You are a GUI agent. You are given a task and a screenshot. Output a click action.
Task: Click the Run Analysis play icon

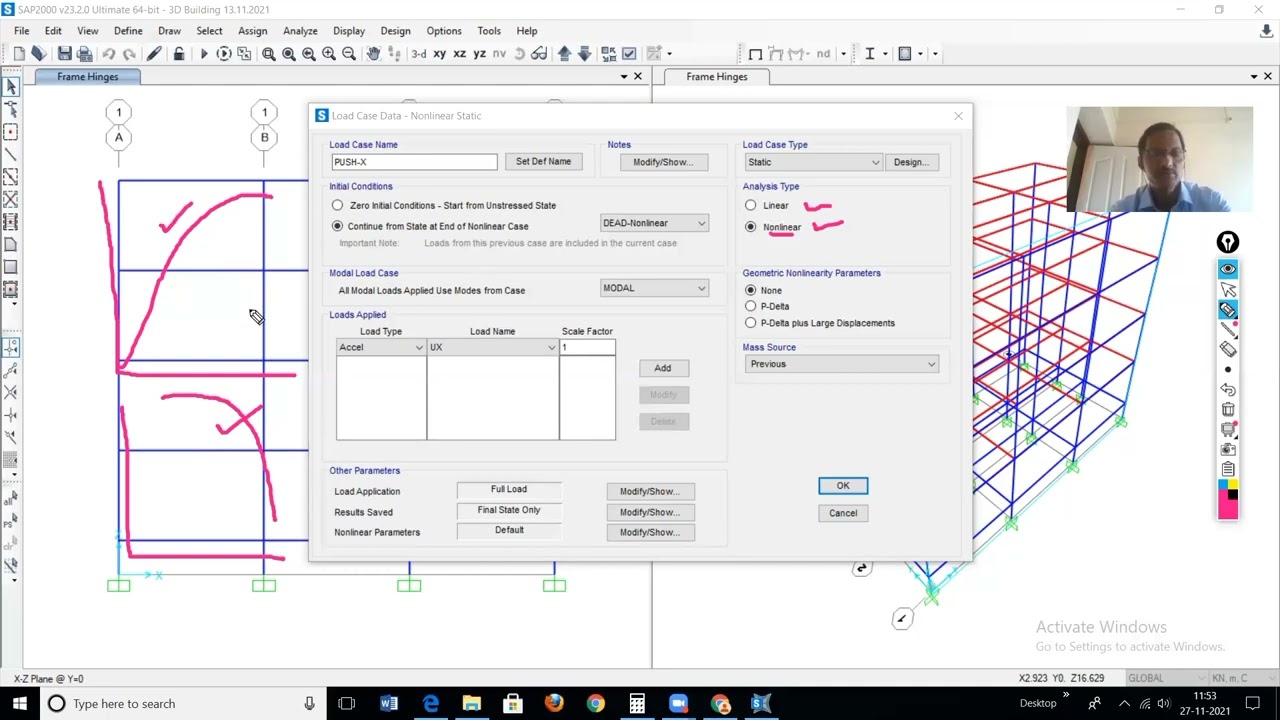pyautogui.click(x=203, y=54)
